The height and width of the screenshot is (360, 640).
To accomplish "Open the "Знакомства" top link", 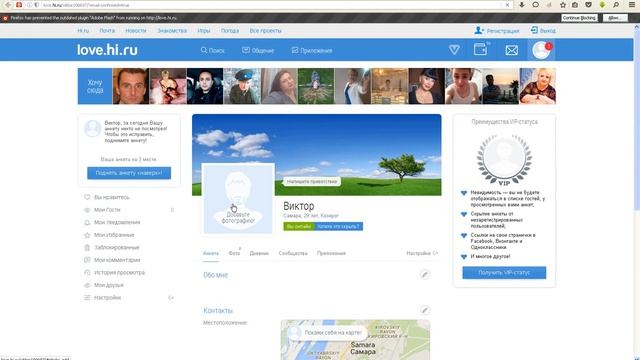I will pyautogui.click(x=172, y=31).
